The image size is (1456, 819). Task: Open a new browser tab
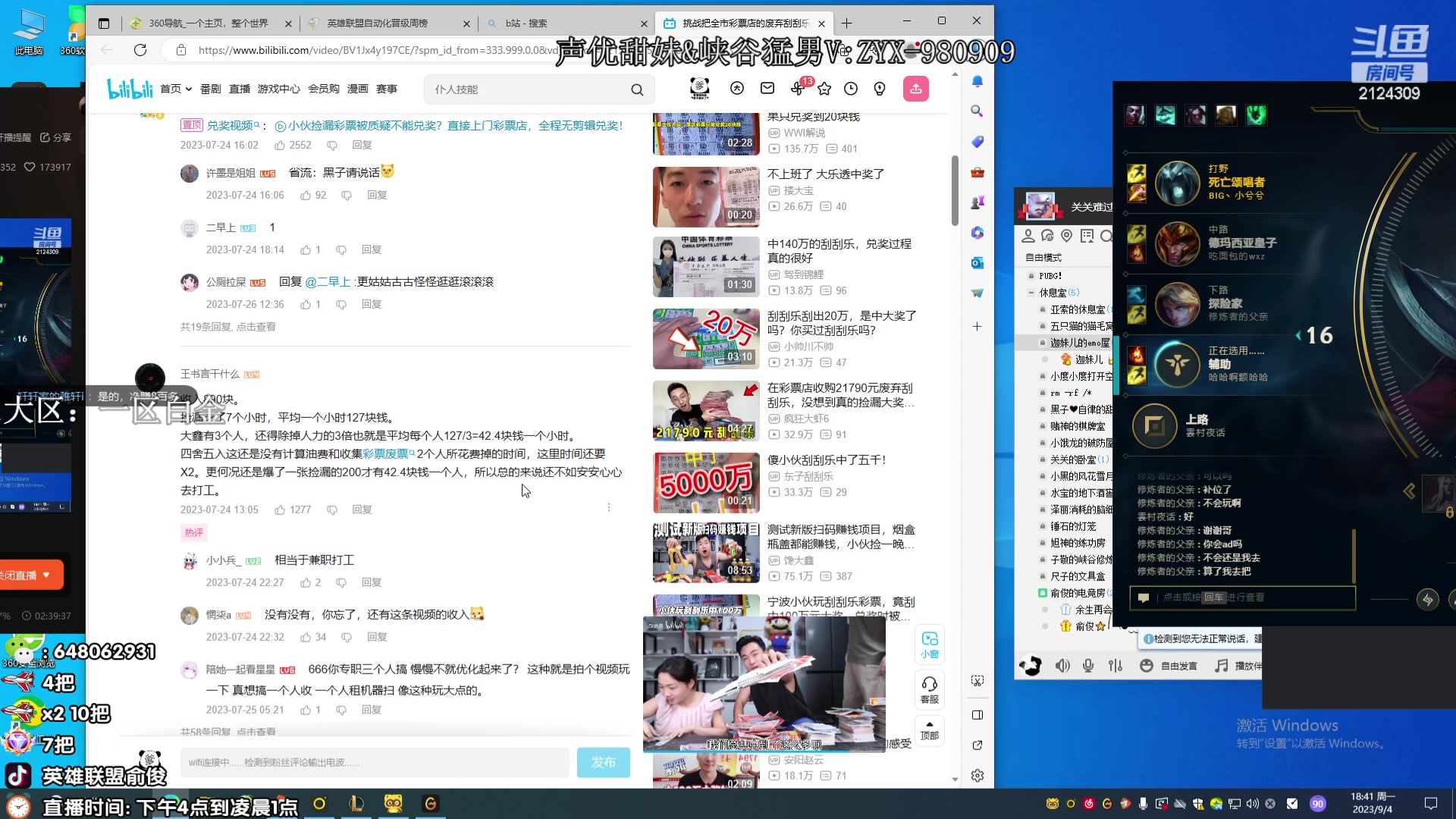coord(847,24)
